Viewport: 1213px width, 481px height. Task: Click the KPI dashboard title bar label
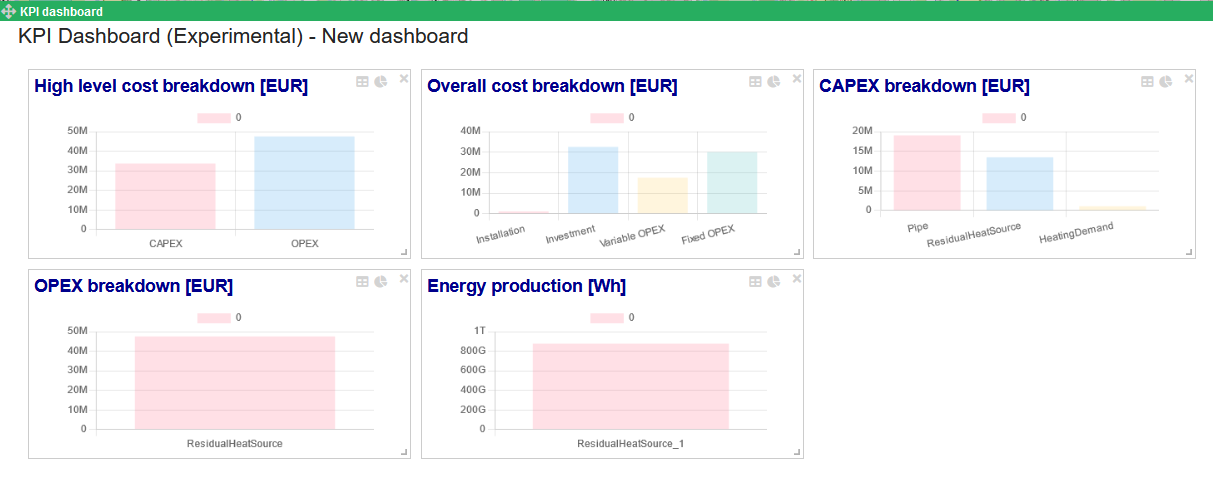click(x=61, y=12)
